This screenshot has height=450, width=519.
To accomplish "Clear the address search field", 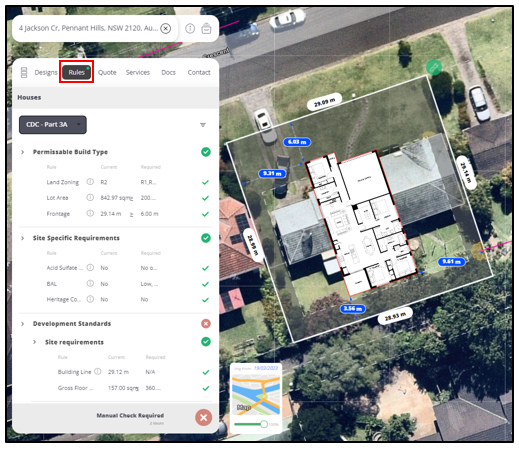I will (165, 28).
